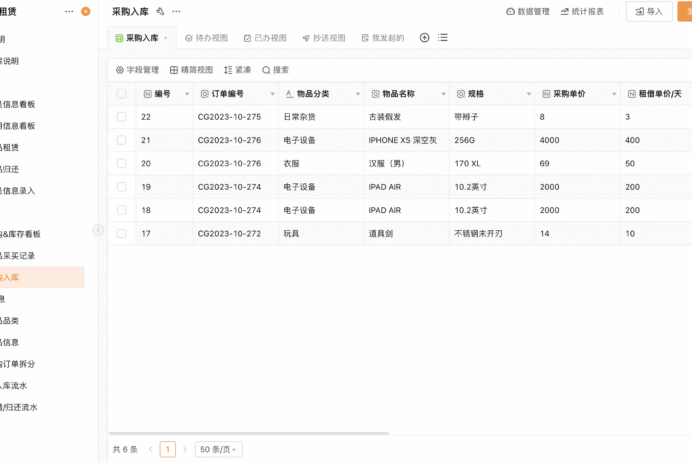
Task: Click the 物品名称 column type icon
Action: click(375, 94)
